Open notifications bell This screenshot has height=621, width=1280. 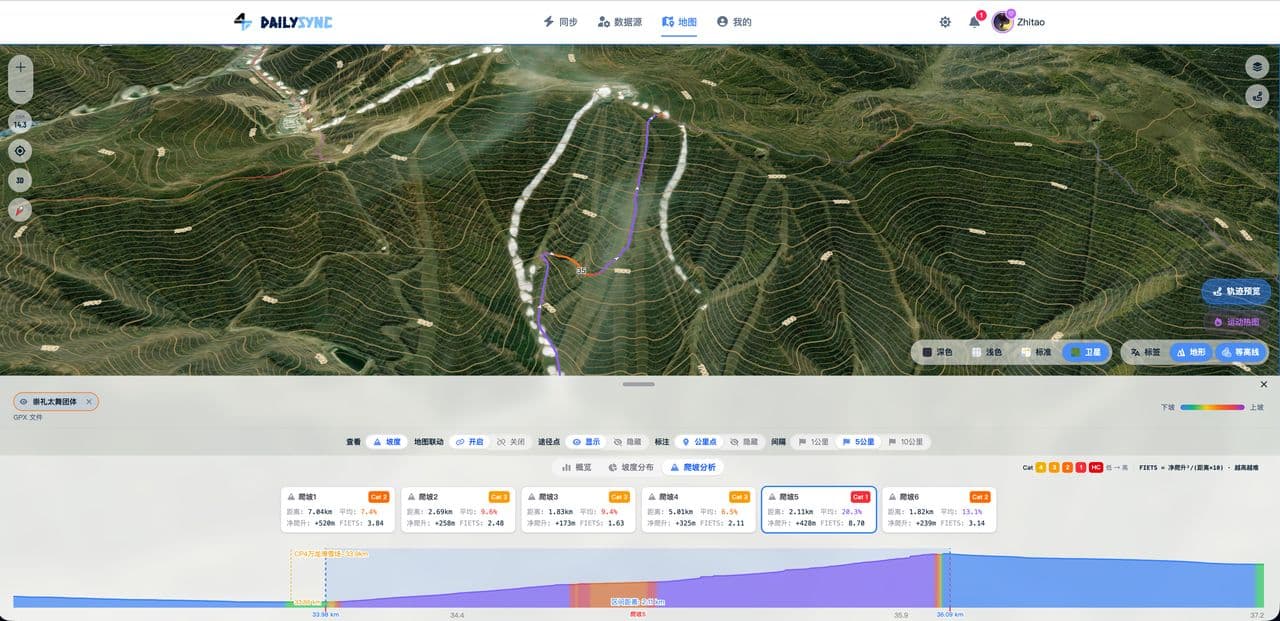coord(975,22)
